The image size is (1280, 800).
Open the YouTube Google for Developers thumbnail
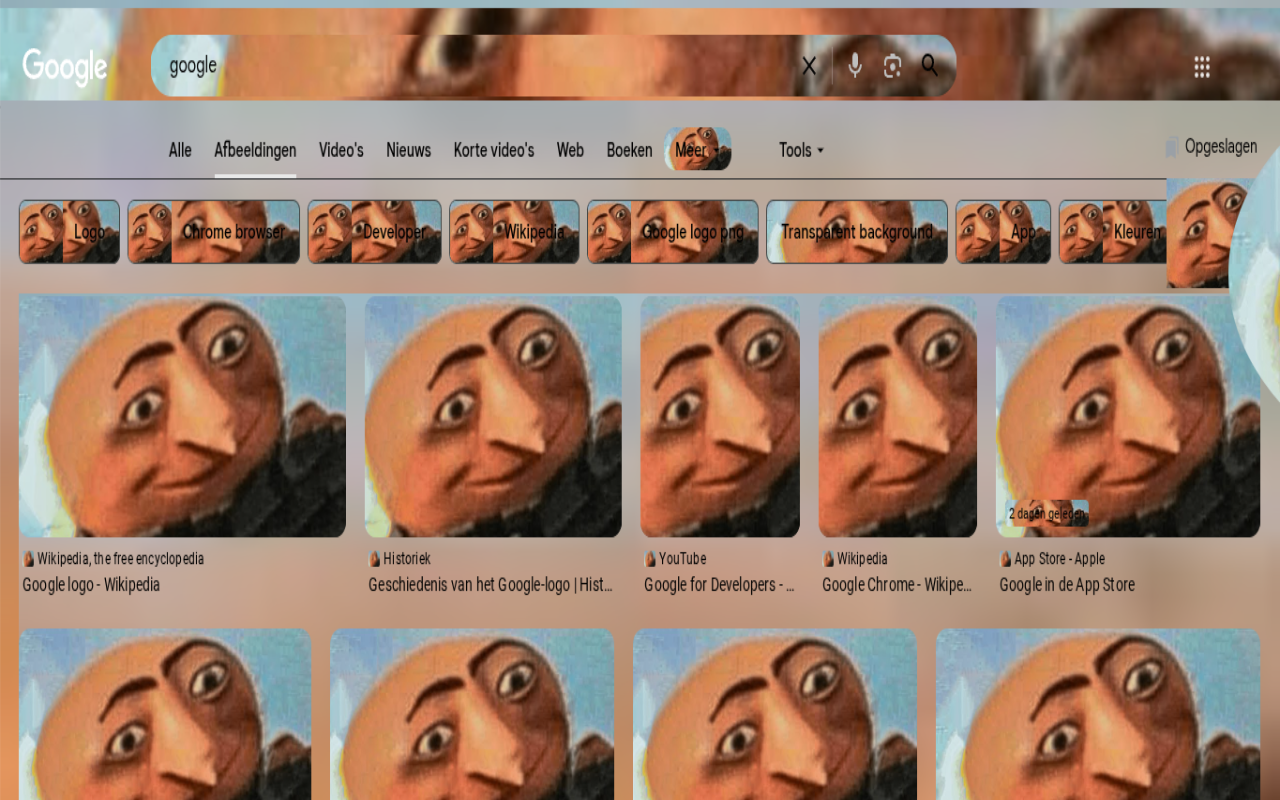(x=720, y=416)
